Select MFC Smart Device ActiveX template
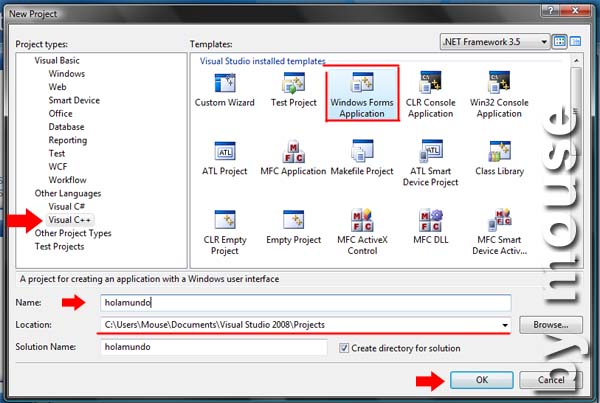The image size is (600, 403). [499, 232]
